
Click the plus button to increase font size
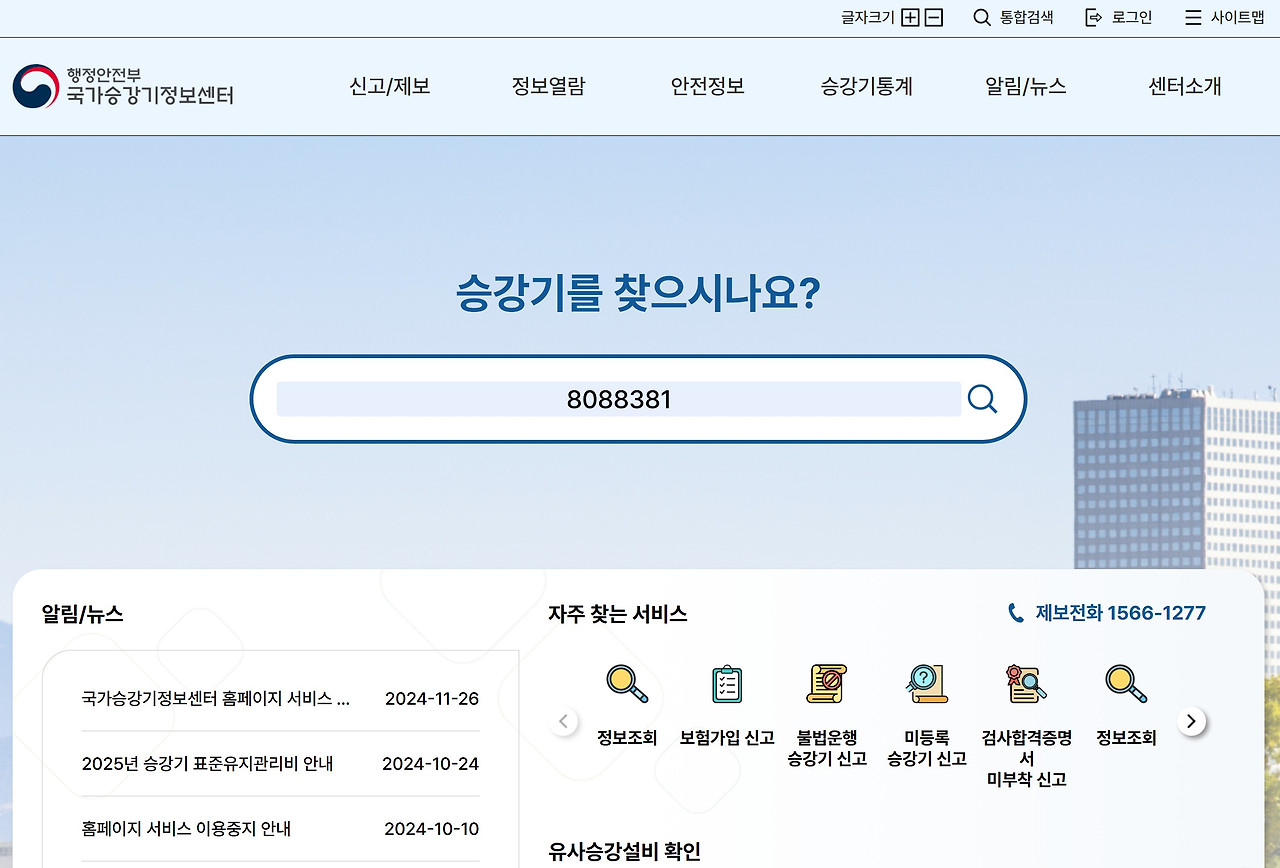pyautogui.click(x=909, y=17)
